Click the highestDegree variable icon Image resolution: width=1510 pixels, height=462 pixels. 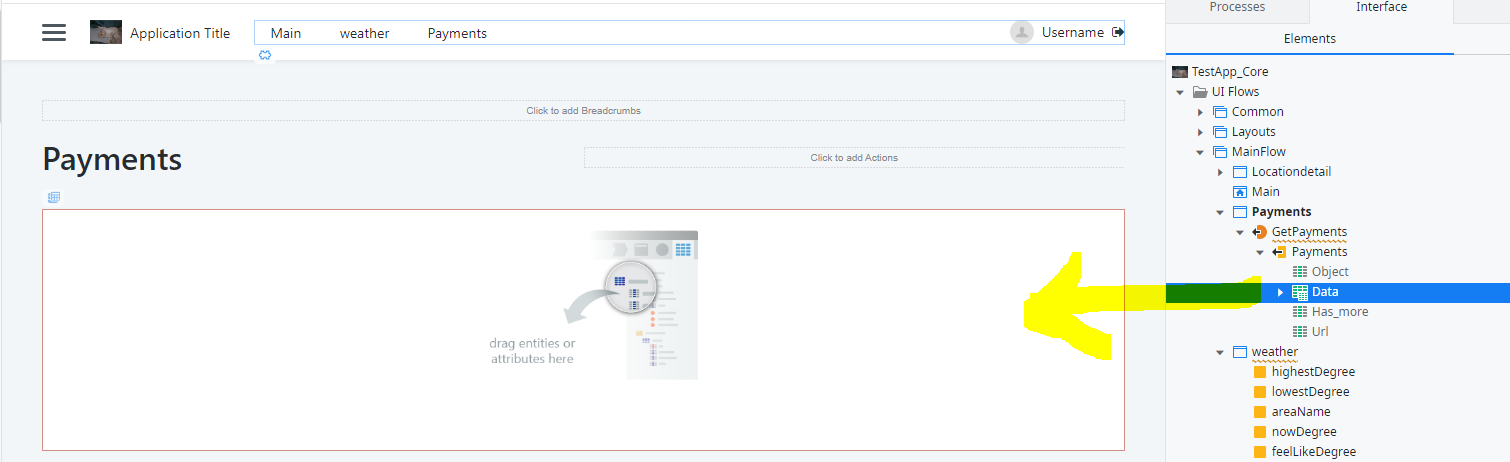[1260, 372]
